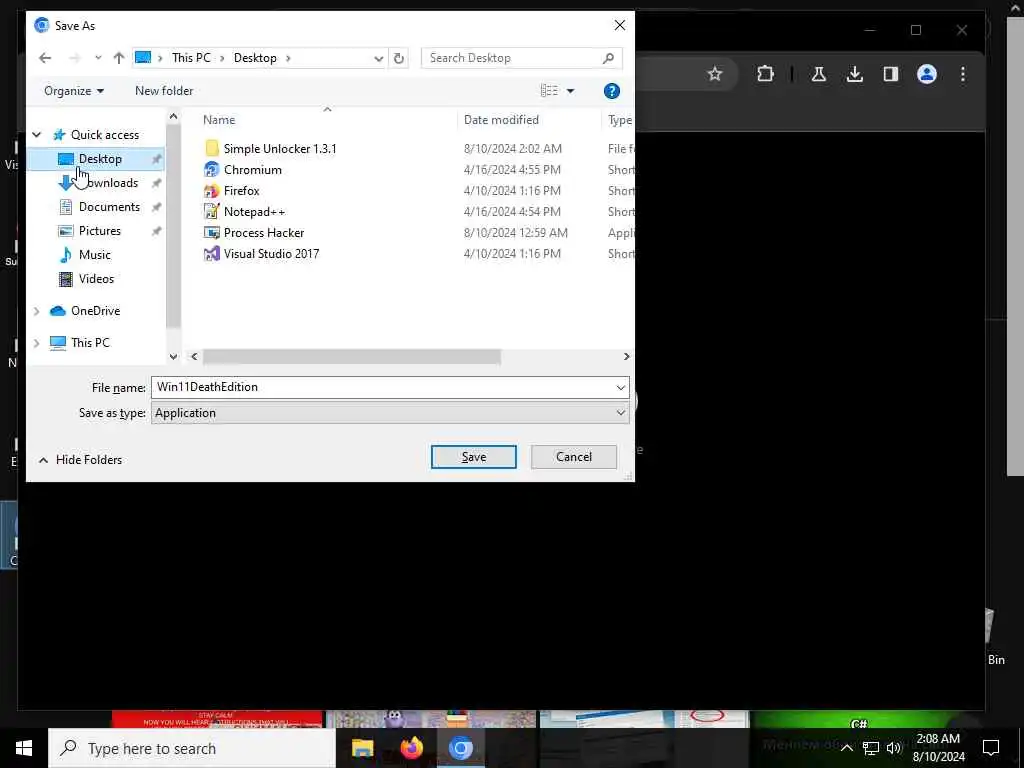The width and height of the screenshot is (1024, 768).
Task: Open clock showing 2:08 AM
Action: pyautogui.click(x=938, y=748)
